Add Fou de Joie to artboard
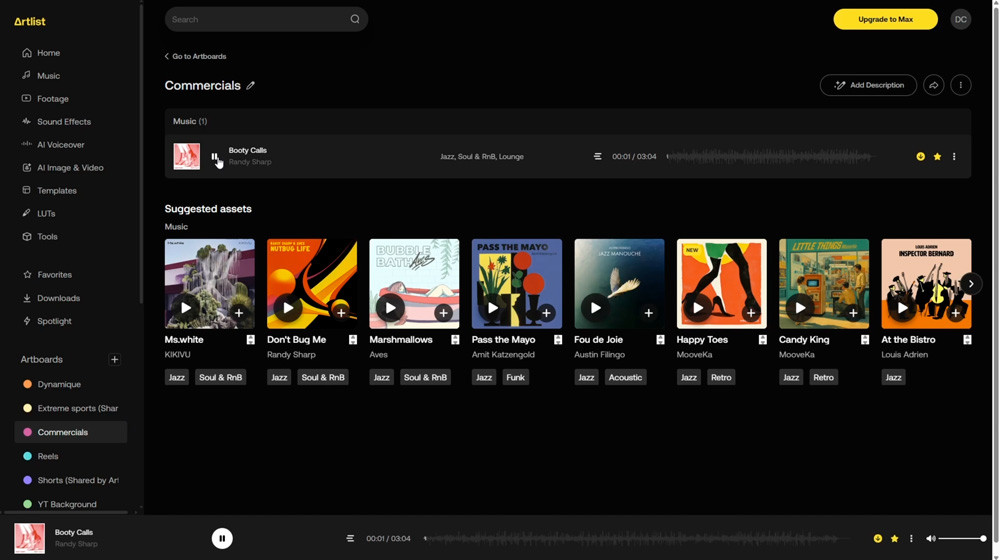The image size is (1000, 560). pyautogui.click(x=648, y=313)
